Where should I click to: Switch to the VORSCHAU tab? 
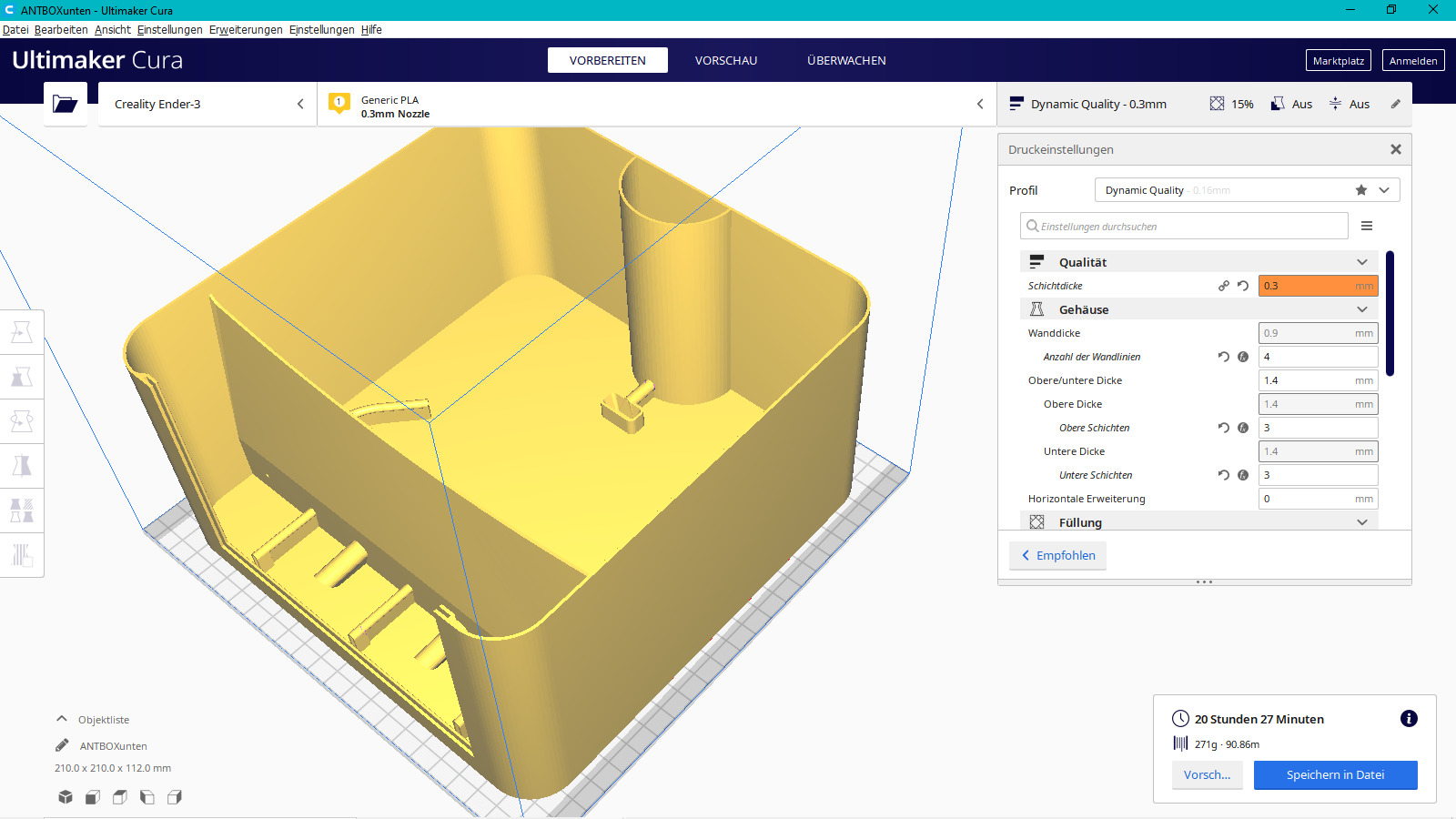725,60
